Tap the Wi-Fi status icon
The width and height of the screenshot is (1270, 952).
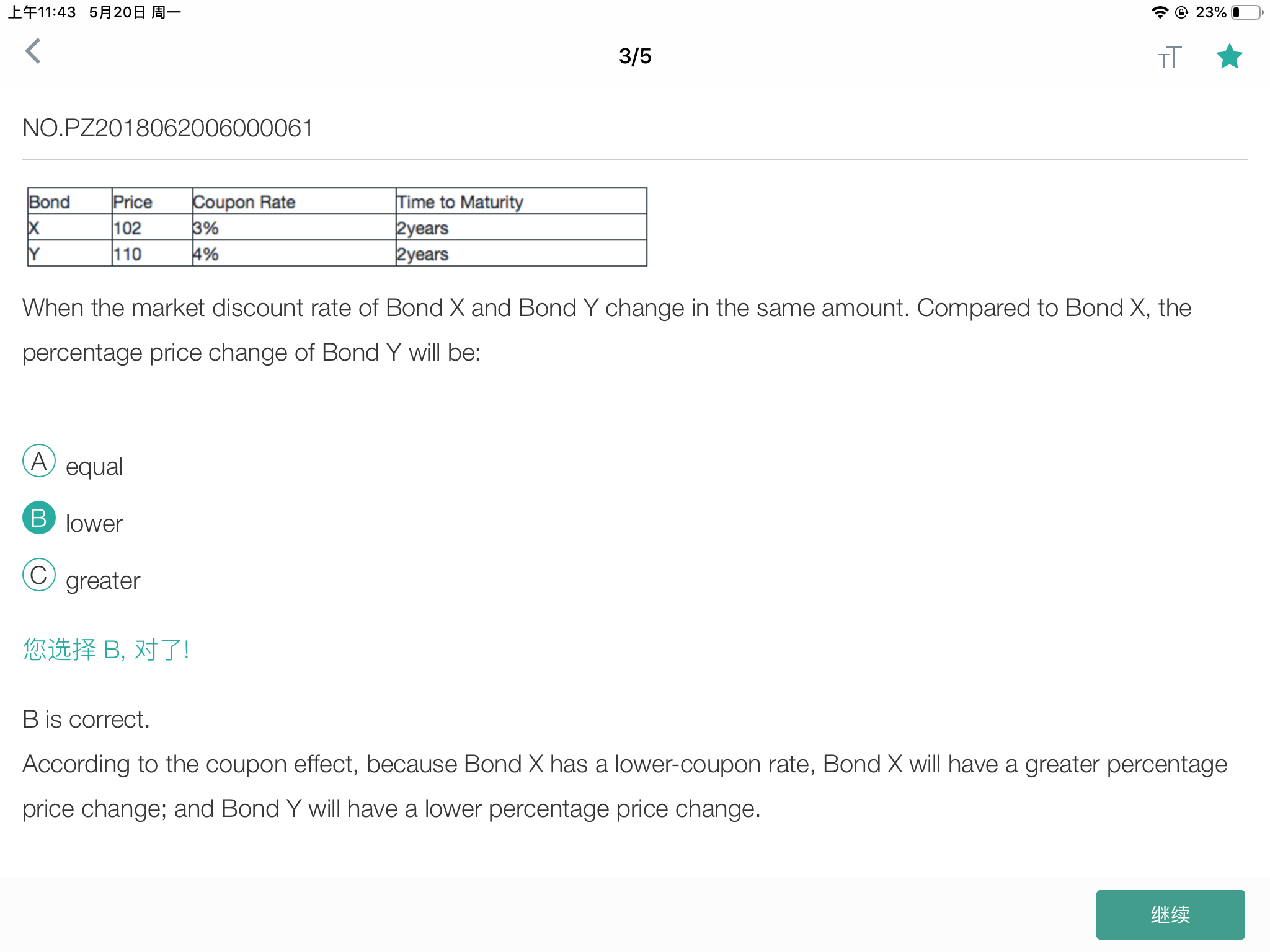point(1159,12)
